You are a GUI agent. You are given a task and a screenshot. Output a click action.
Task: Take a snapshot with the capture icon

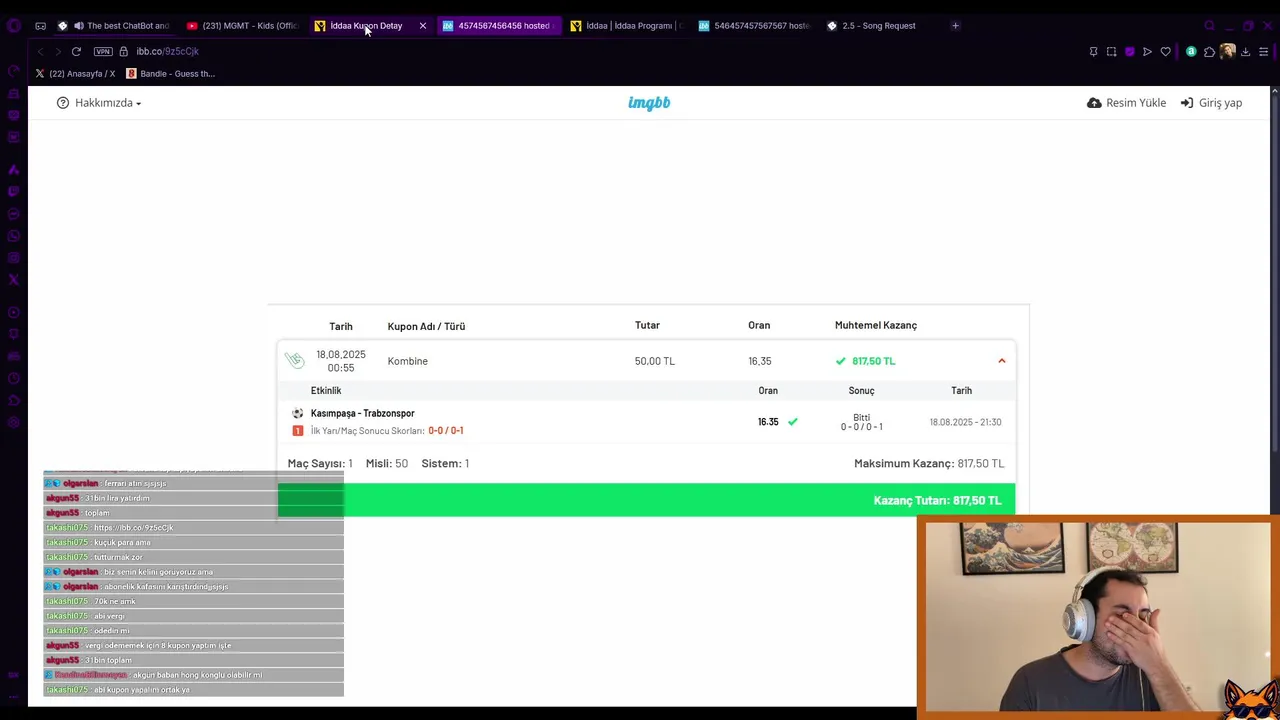[x=1111, y=52]
